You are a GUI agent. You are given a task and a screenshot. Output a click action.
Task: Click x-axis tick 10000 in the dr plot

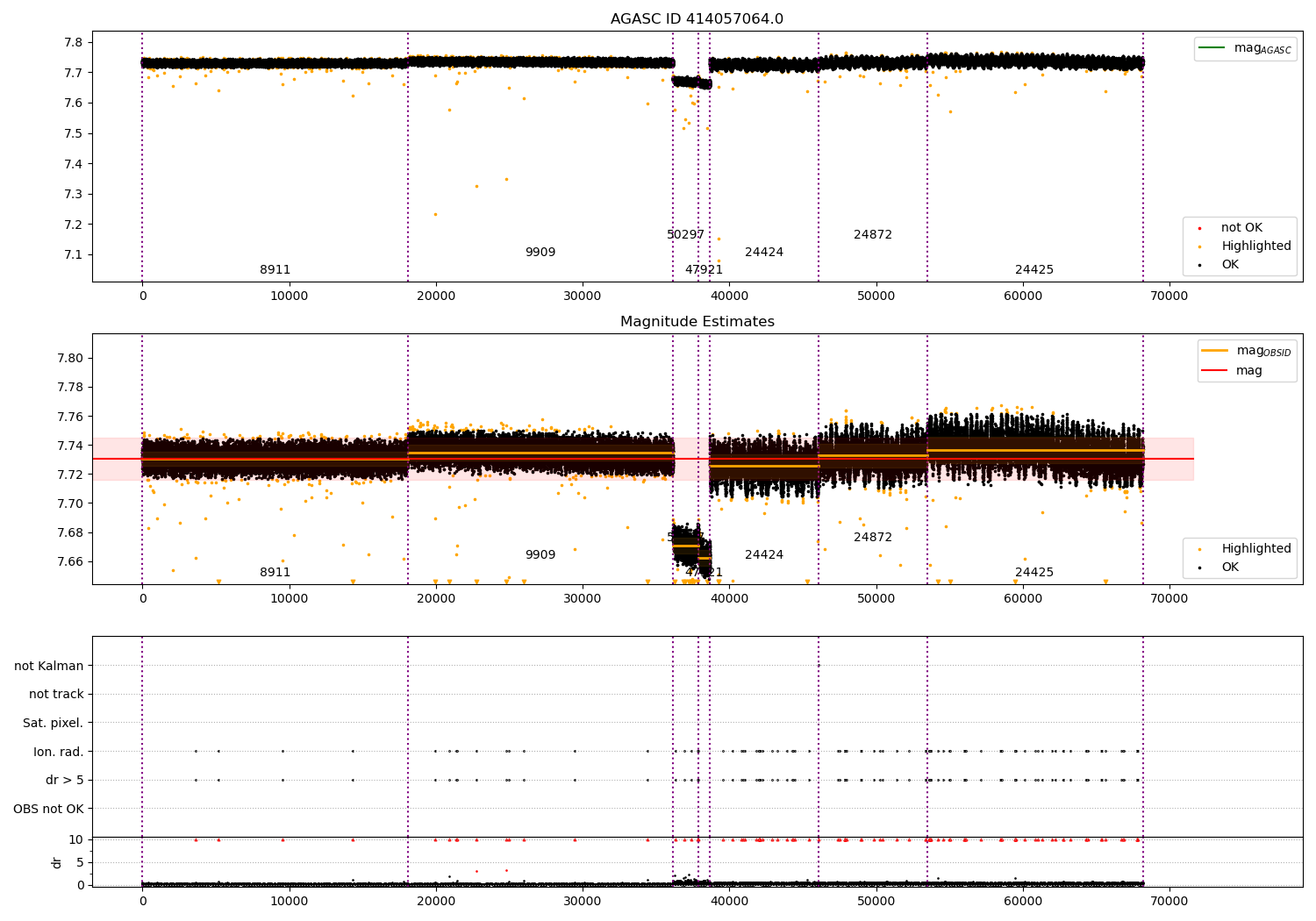[x=289, y=901]
